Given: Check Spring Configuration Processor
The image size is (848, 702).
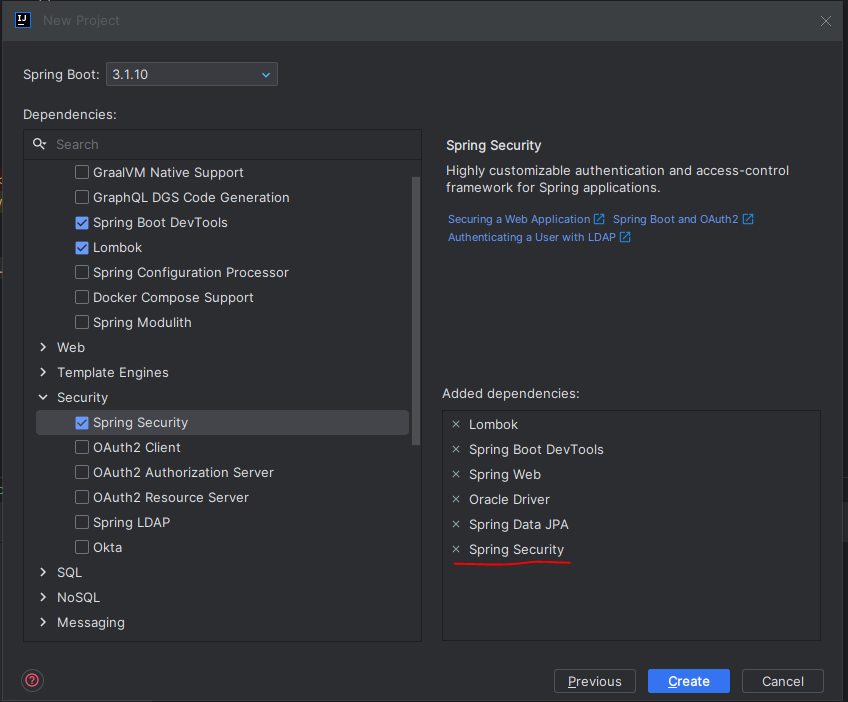Looking at the screenshot, I should (82, 273).
